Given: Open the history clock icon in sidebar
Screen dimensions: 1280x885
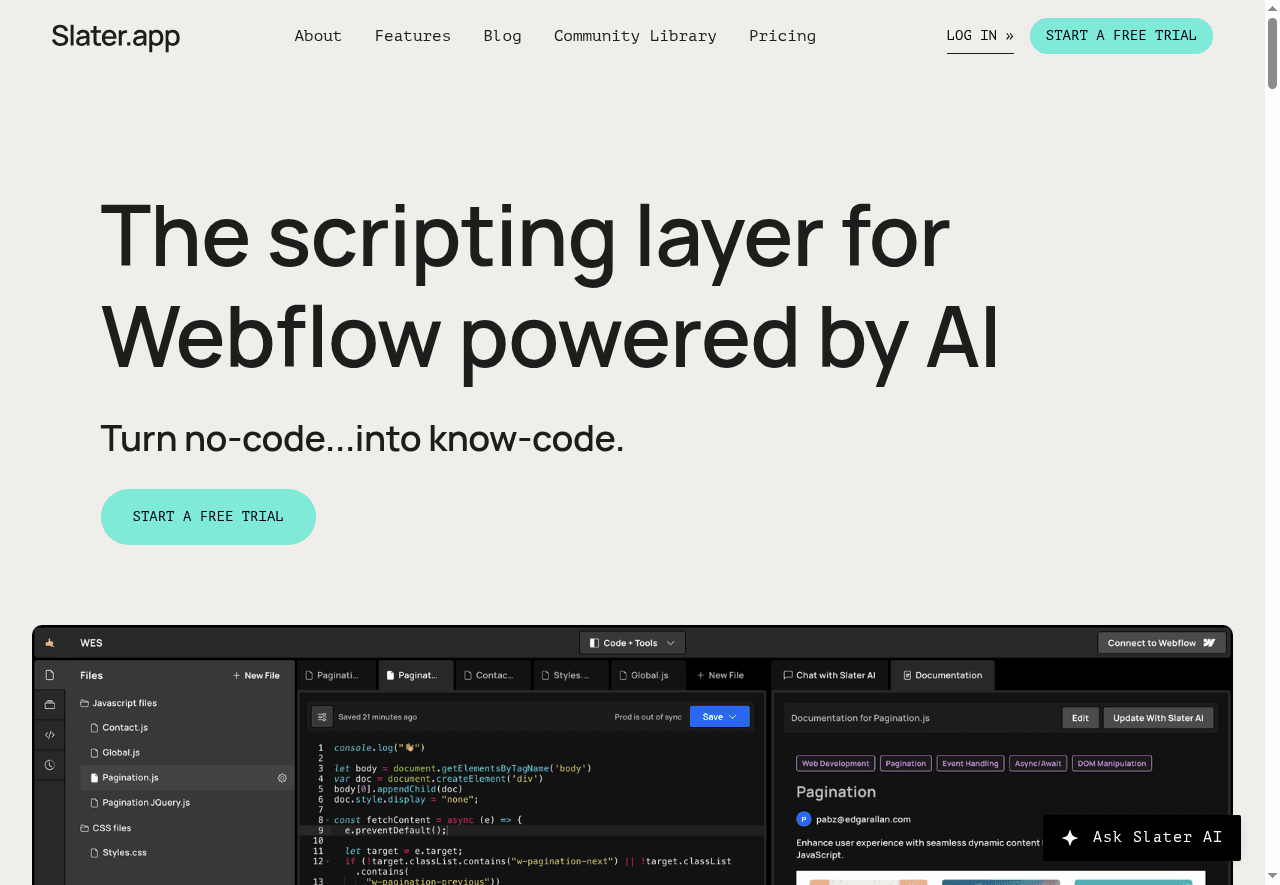Looking at the screenshot, I should (x=49, y=765).
